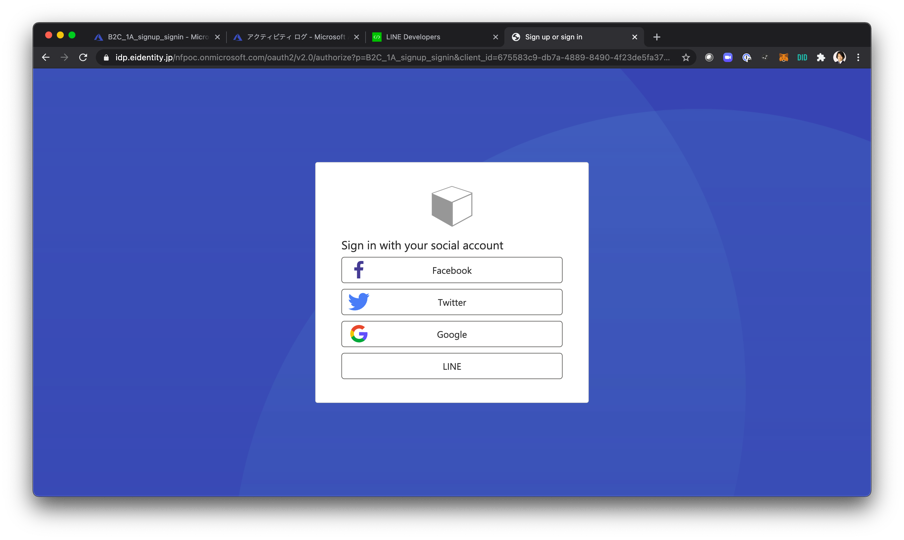The height and width of the screenshot is (540, 904).
Task: Close the B2C_1A_signup_signin tab
Action: (217, 37)
